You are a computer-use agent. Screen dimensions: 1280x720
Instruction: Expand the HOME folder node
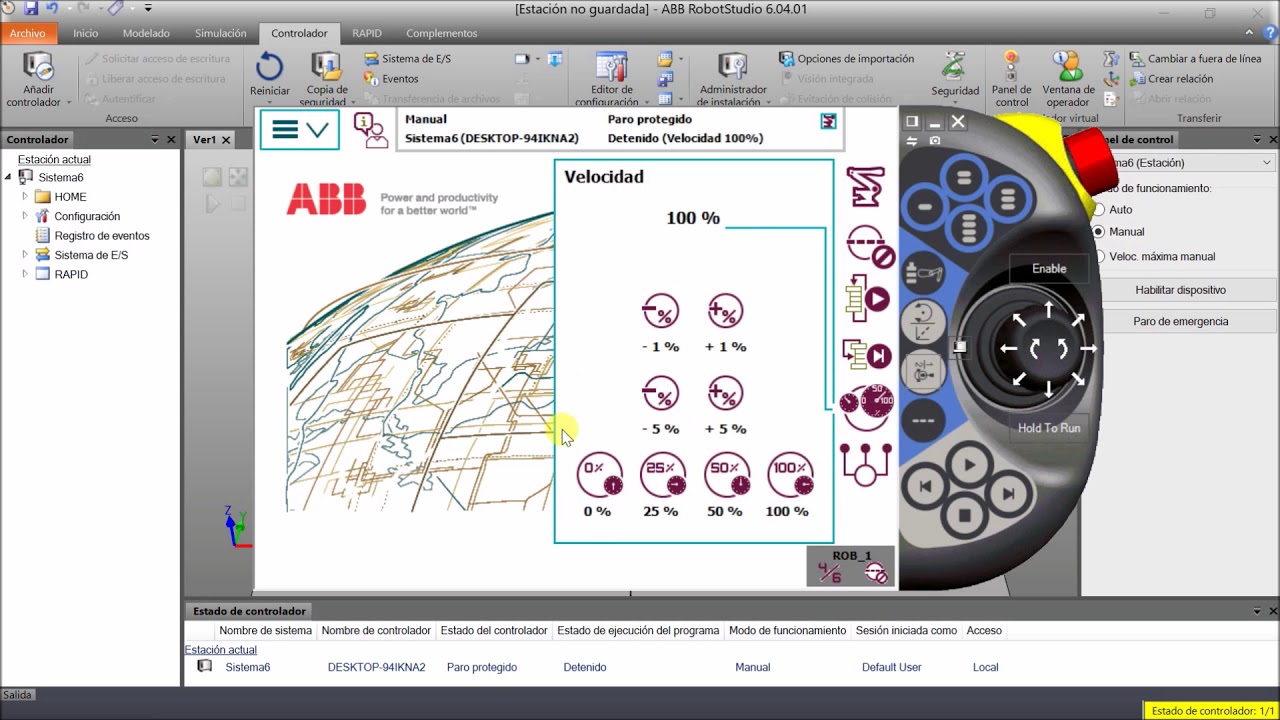click(x=25, y=197)
